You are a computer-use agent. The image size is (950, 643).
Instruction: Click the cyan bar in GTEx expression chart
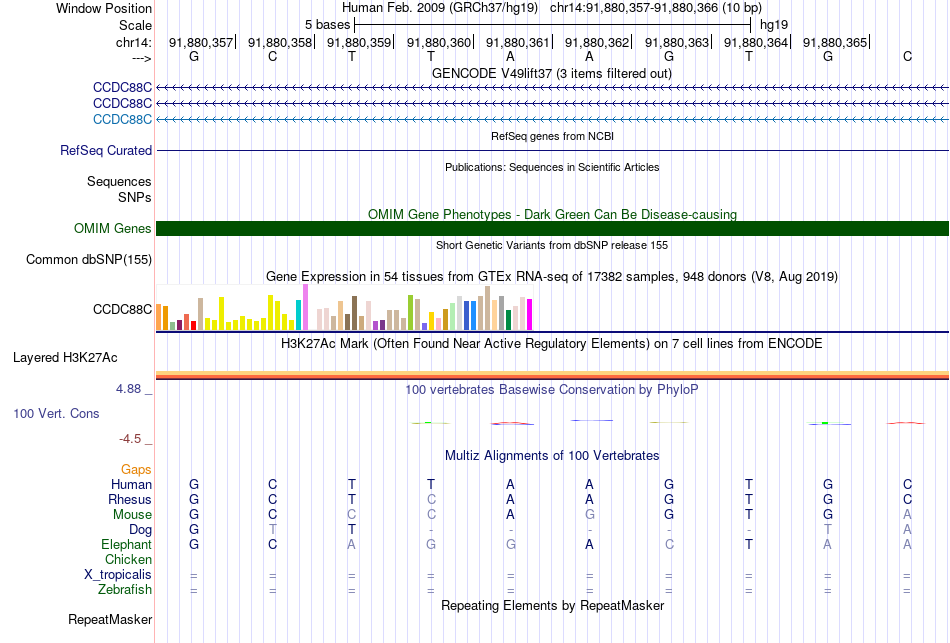298,315
